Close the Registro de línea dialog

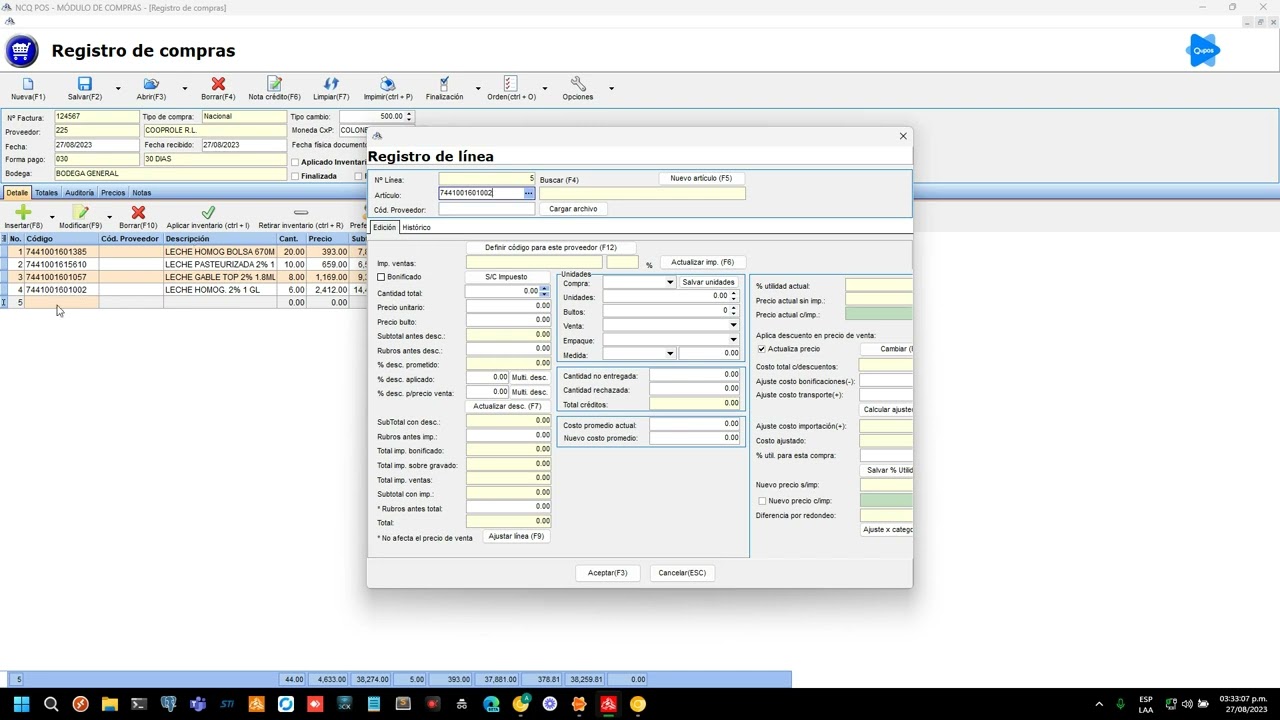(903, 136)
